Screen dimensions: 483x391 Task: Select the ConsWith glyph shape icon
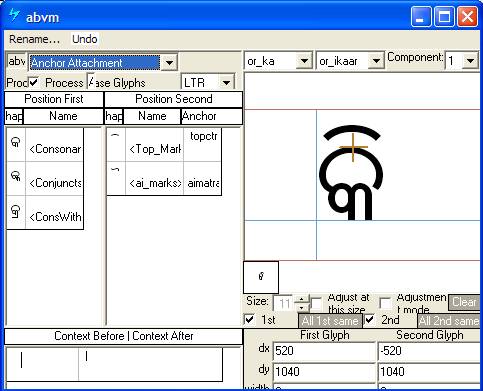pos(16,211)
